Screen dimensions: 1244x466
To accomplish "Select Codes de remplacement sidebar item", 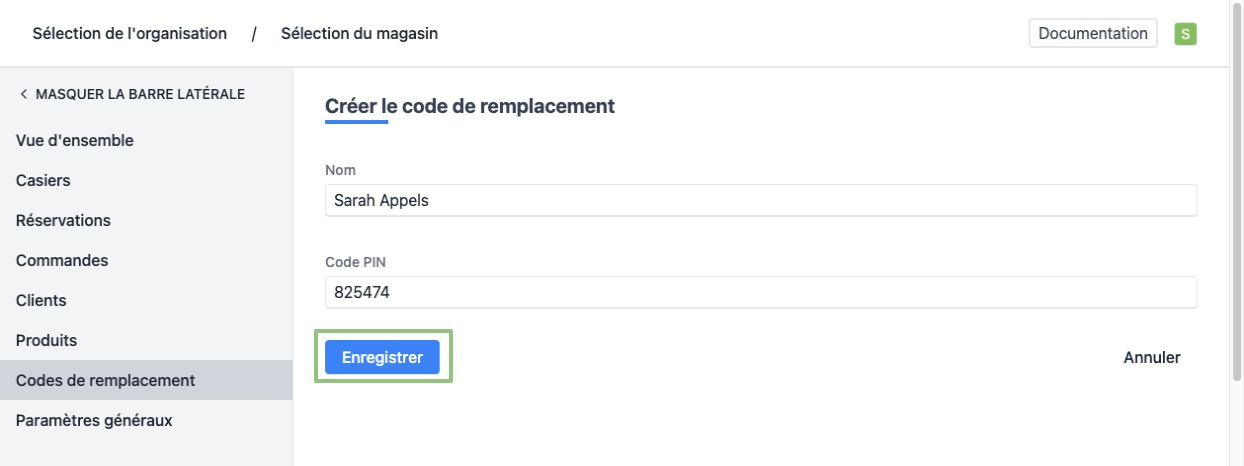I will 105,380.
